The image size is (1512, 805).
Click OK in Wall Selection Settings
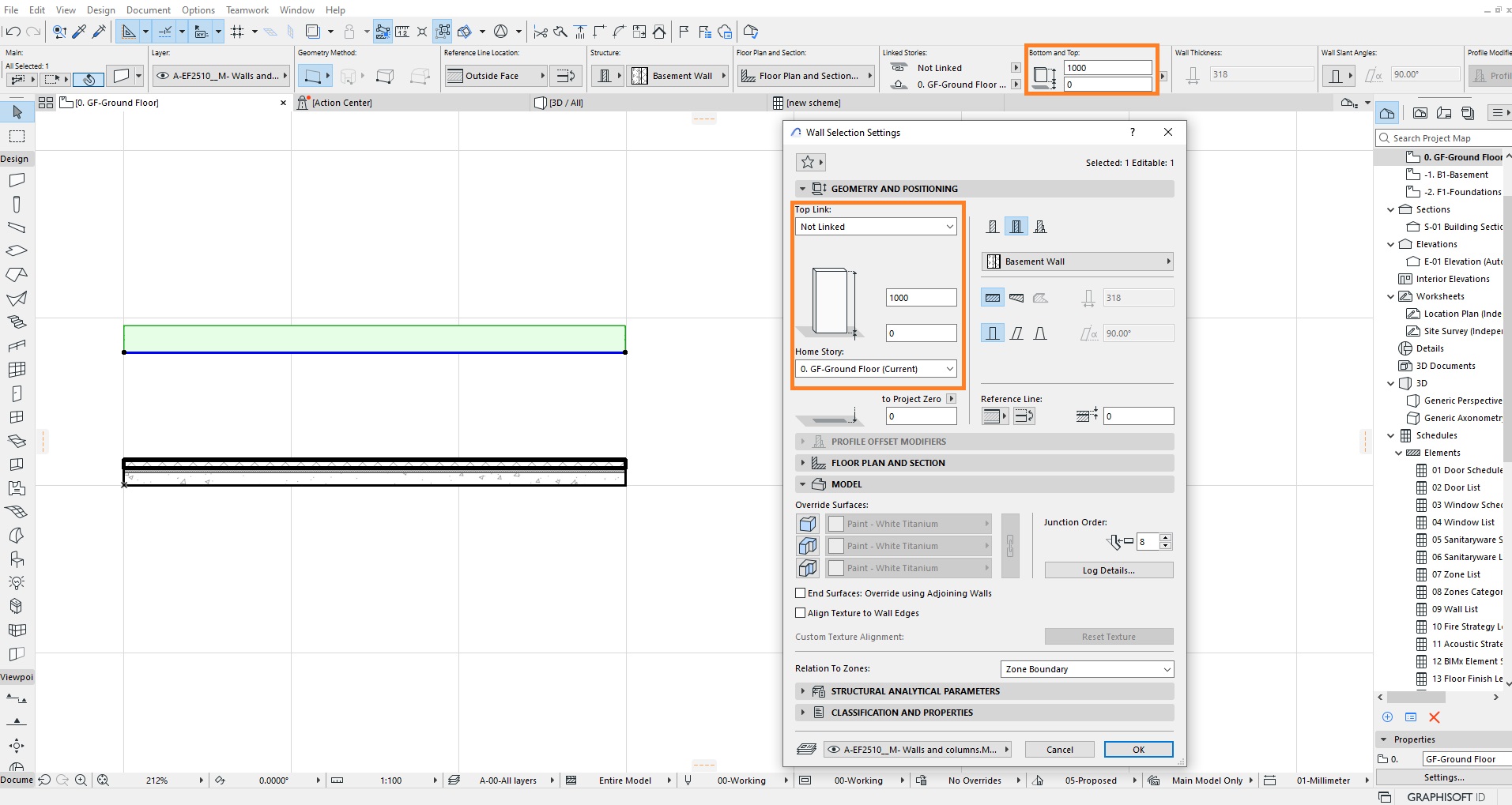coord(1138,750)
